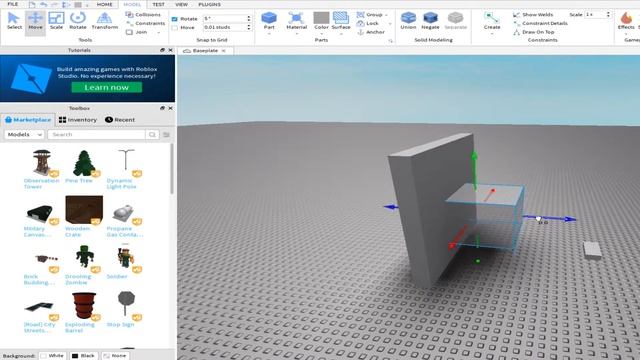
Task: Select the Wooden Crate thumbnail
Action: [84, 210]
